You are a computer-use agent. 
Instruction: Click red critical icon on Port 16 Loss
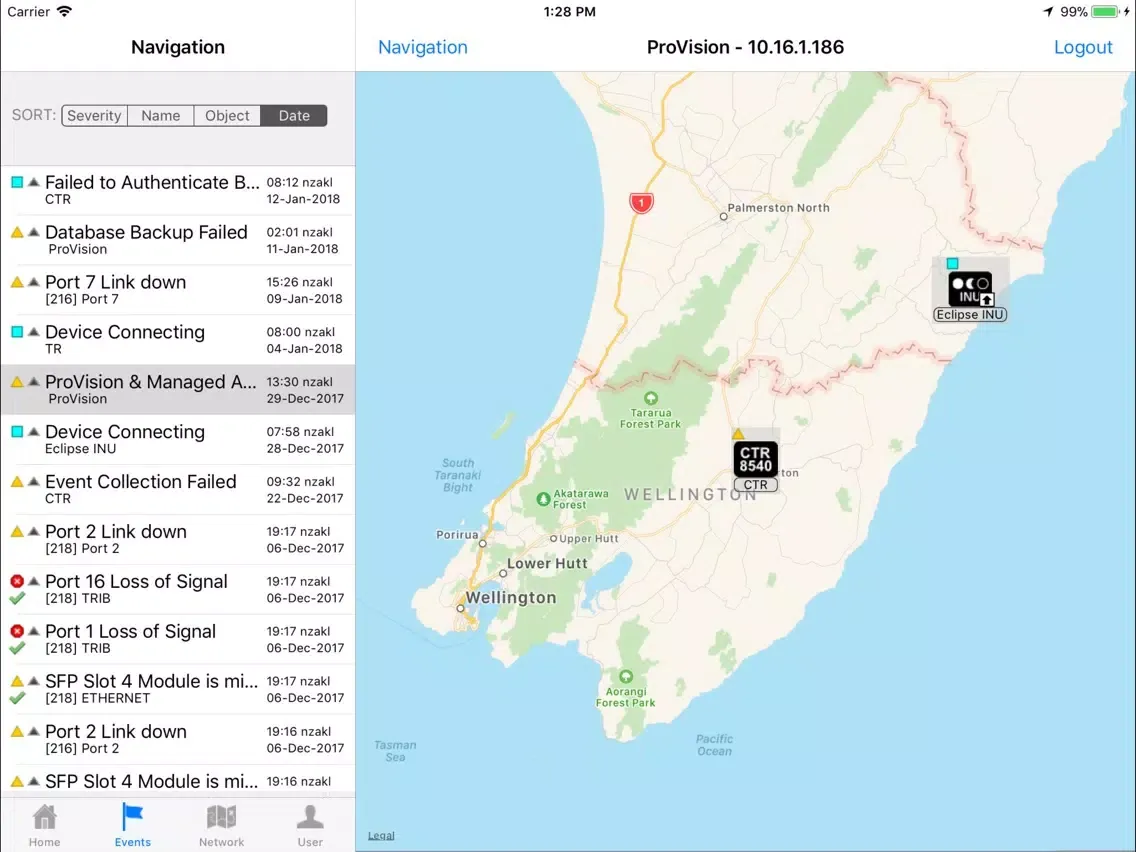(17, 581)
